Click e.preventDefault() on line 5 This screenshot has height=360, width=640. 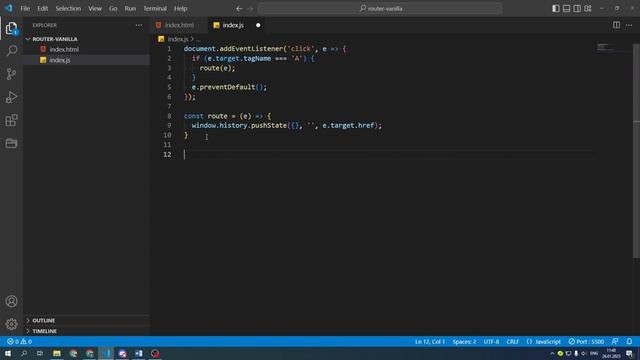(229, 87)
